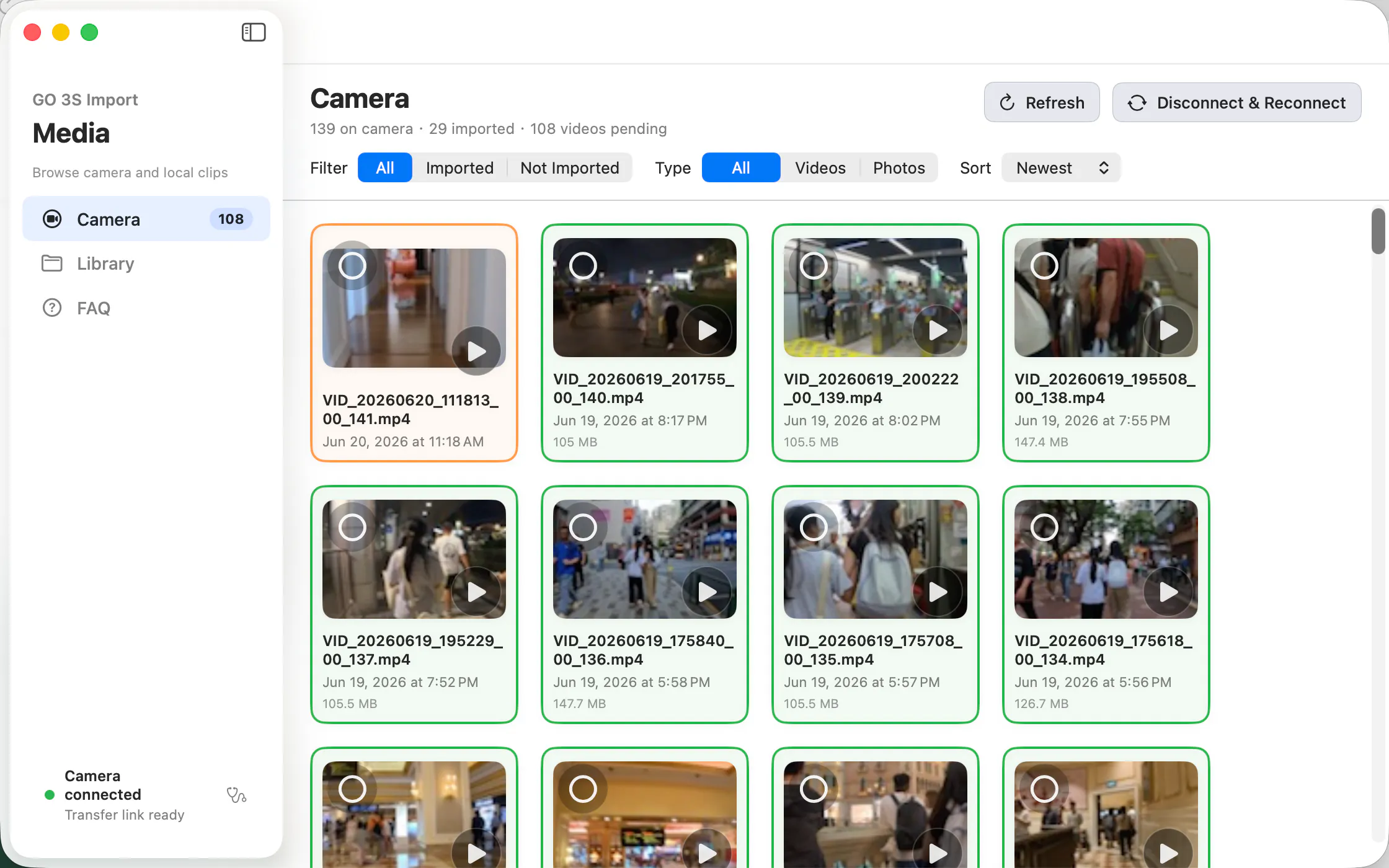1389x868 pixels.
Task: Set Filter to All
Action: pos(385,168)
